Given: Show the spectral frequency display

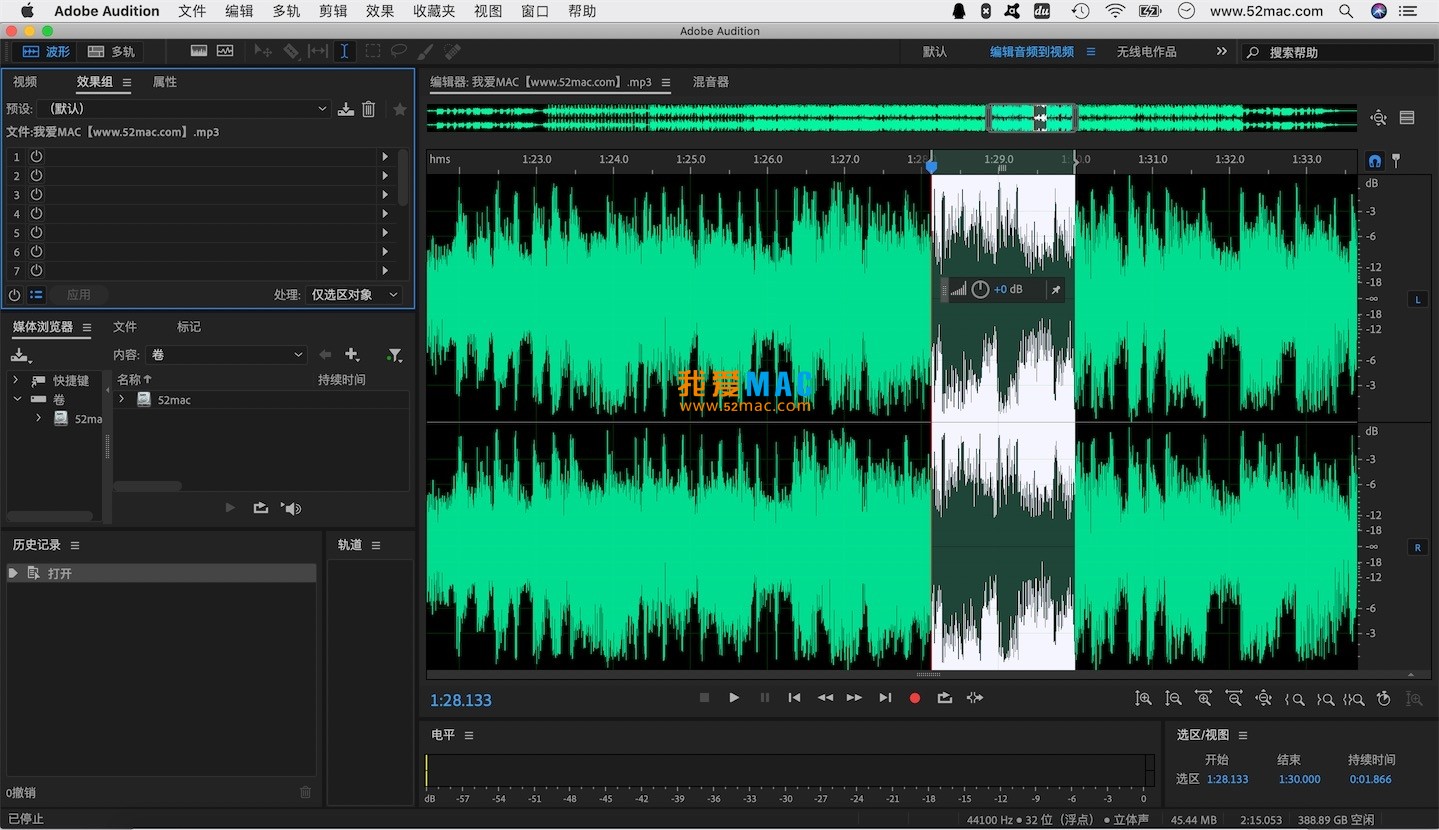Looking at the screenshot, I should tap(199, 51).
